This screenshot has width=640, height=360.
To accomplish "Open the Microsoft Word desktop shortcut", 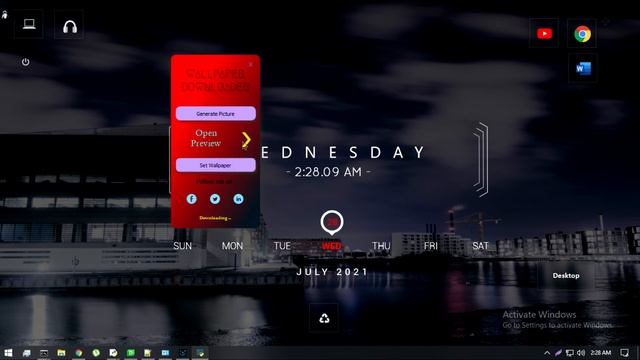I will (x=583, y=68).
